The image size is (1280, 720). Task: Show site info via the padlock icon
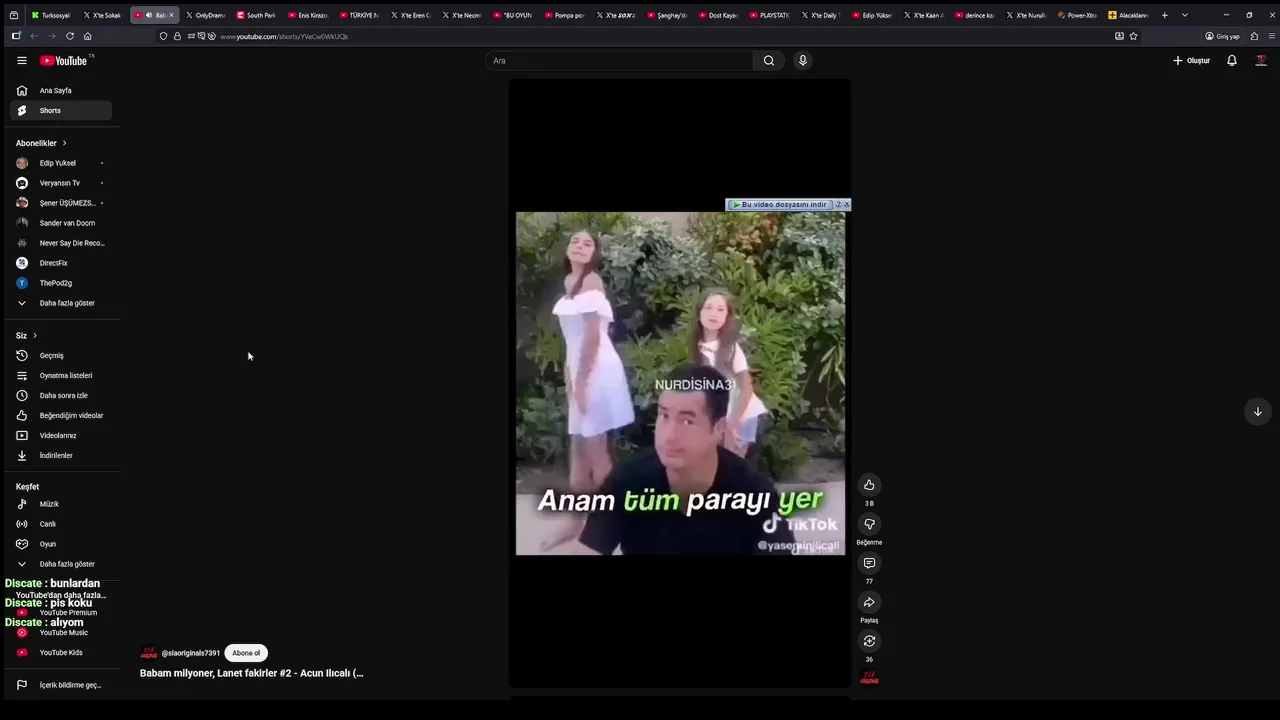177,36
